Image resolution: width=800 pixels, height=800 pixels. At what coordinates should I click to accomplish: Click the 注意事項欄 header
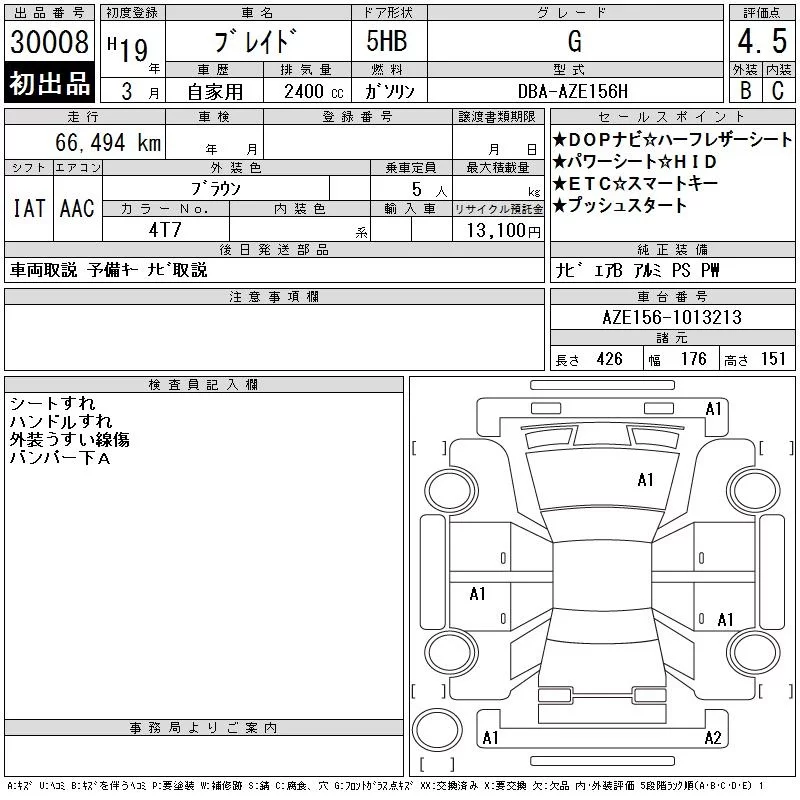274,296
